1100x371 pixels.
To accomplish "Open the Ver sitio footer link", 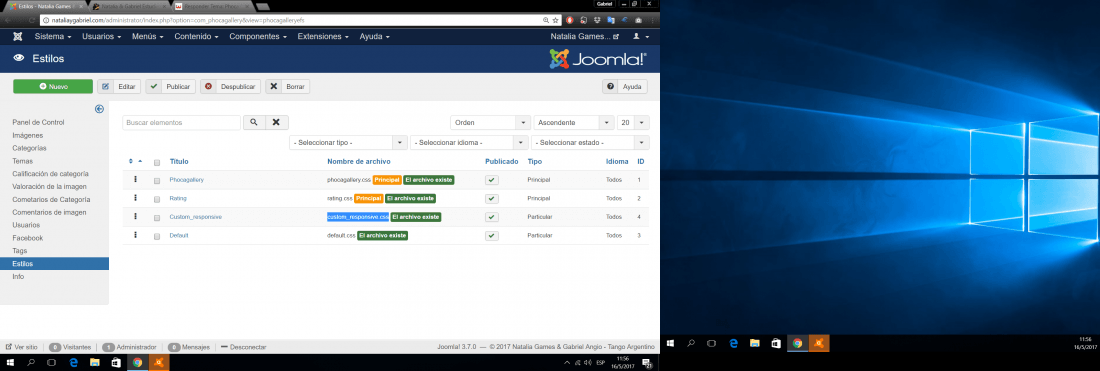I will point(22,347).
